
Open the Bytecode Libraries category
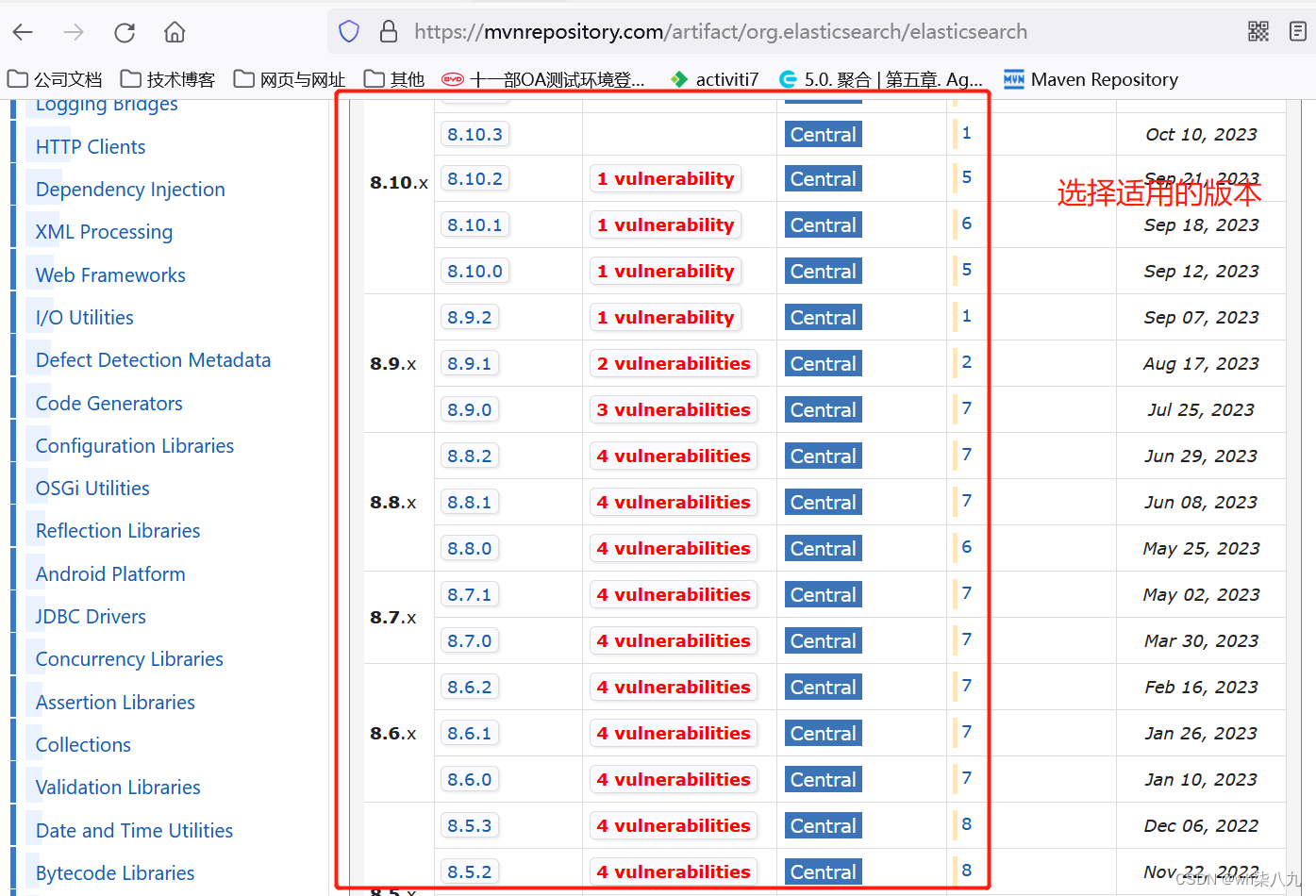point(115,873)
